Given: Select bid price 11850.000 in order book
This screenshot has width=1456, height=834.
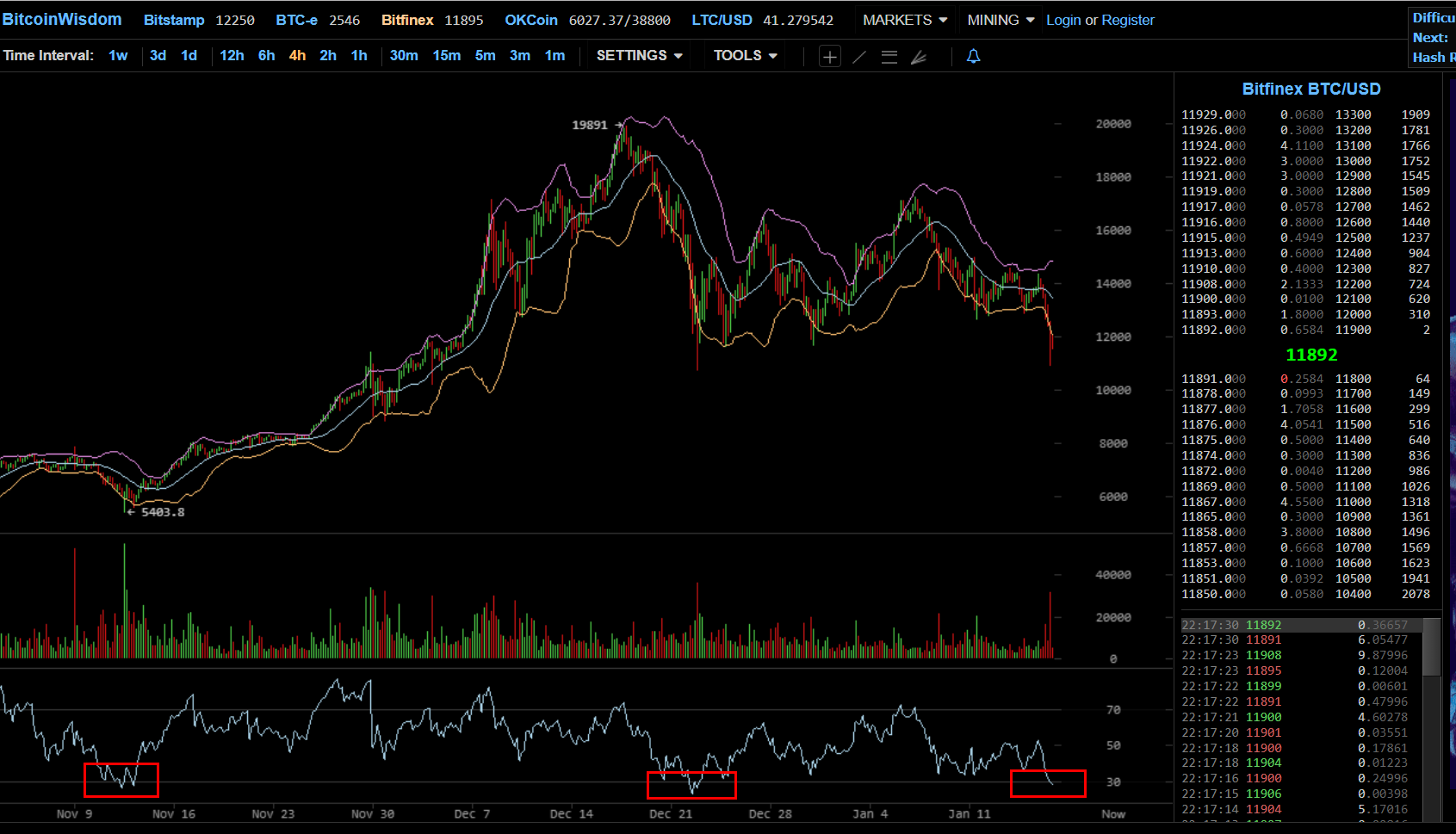Looking at the screenshot, I should click(x=1213, y=594).
